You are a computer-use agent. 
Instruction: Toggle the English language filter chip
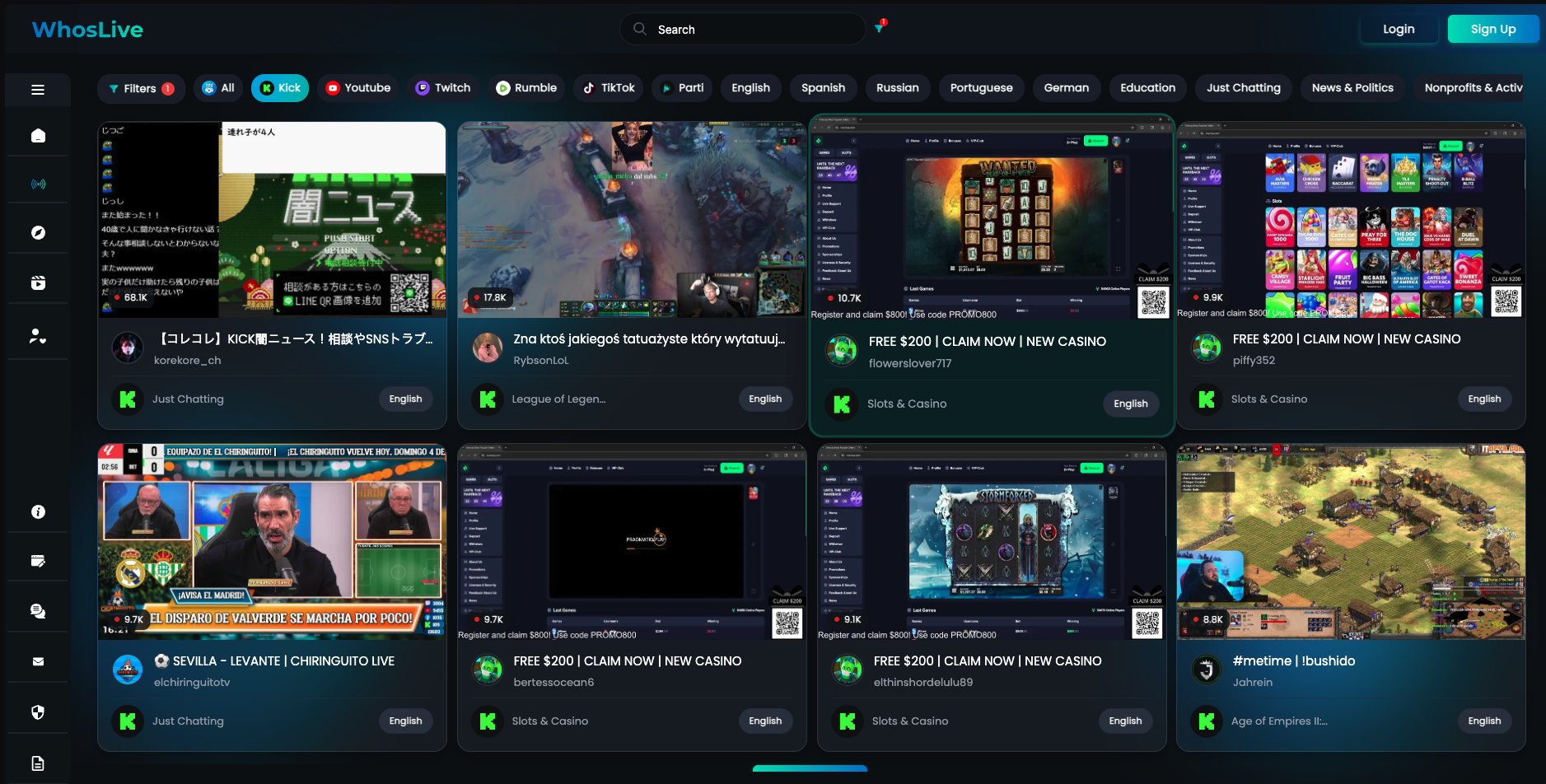(751, 88)
